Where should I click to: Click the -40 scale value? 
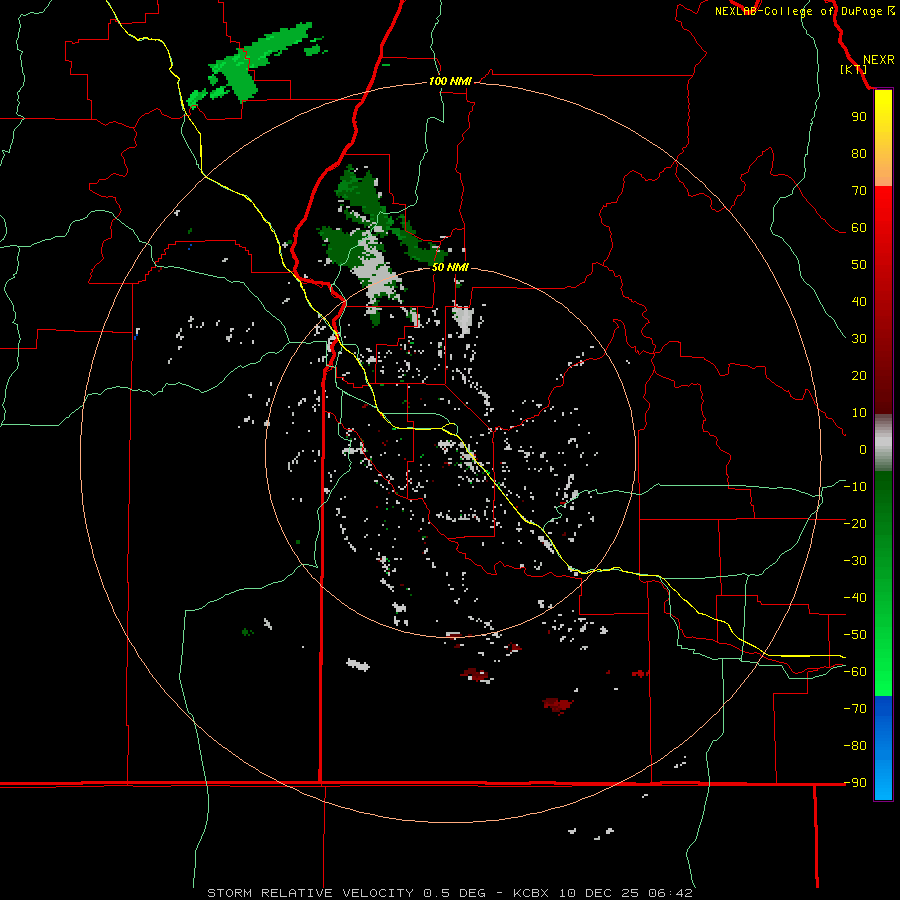pyautogui.click(x=855, y=598)
